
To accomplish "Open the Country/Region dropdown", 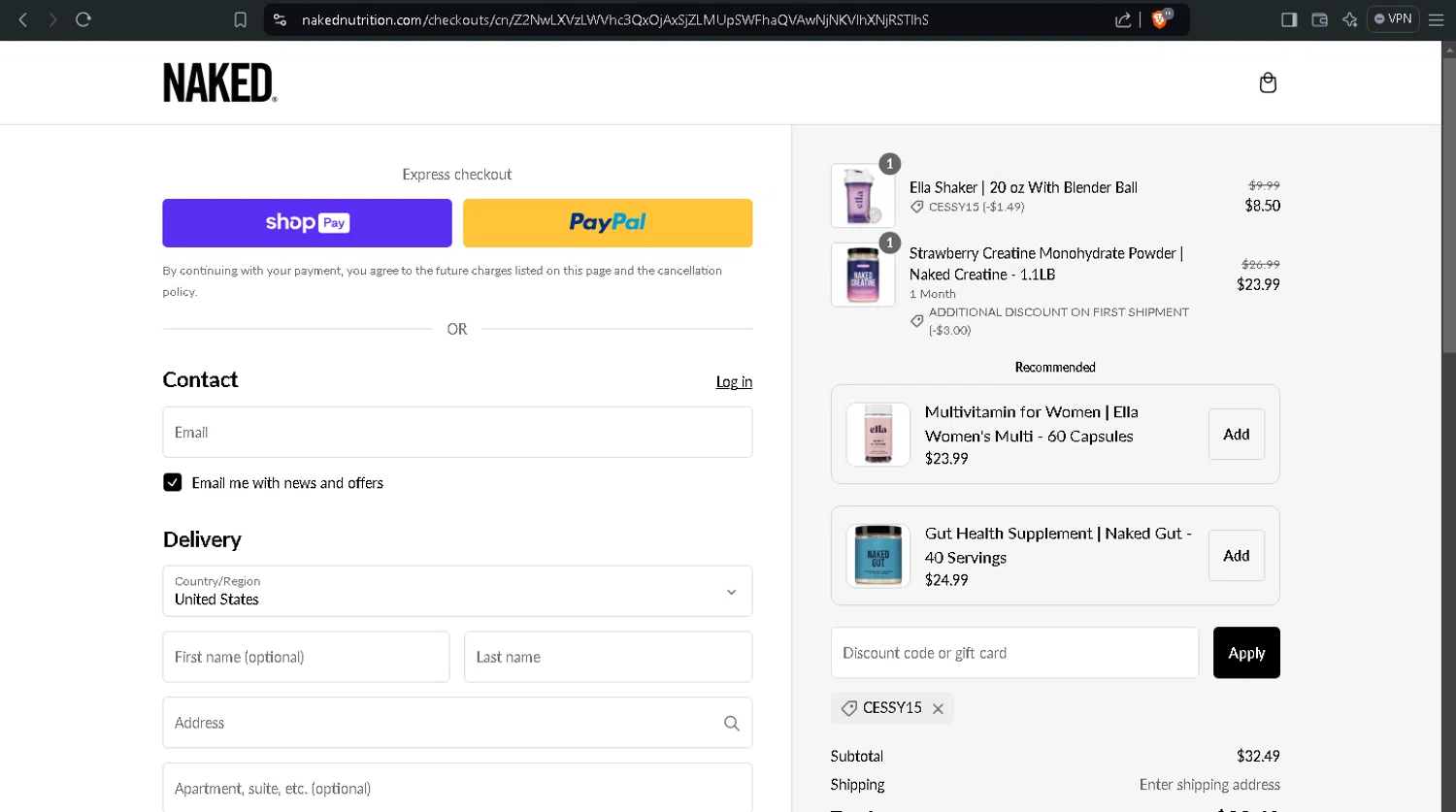I will [x=457, y=591].
